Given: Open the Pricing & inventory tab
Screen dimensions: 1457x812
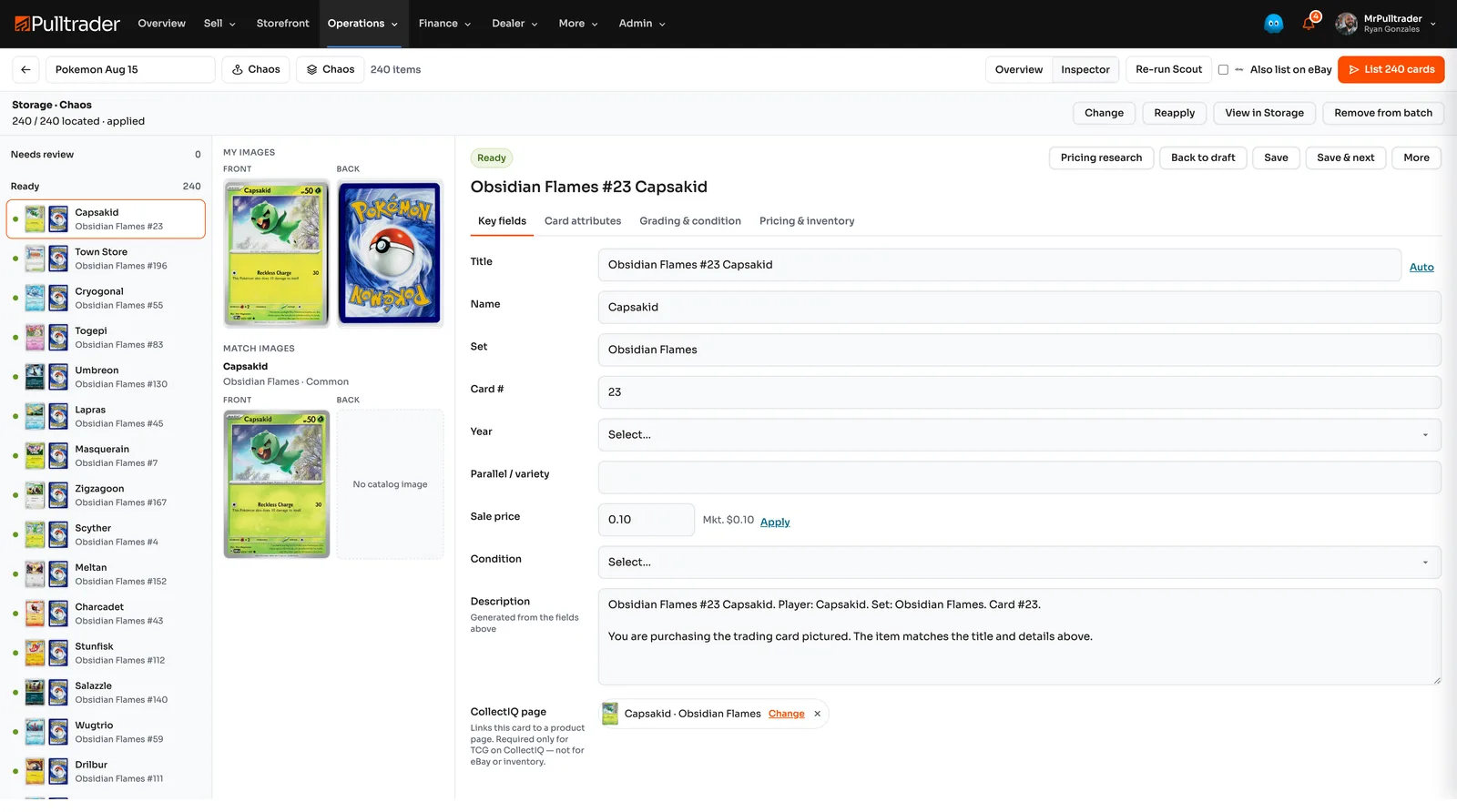Looking at the screenshot, I should tap(807, 221).
